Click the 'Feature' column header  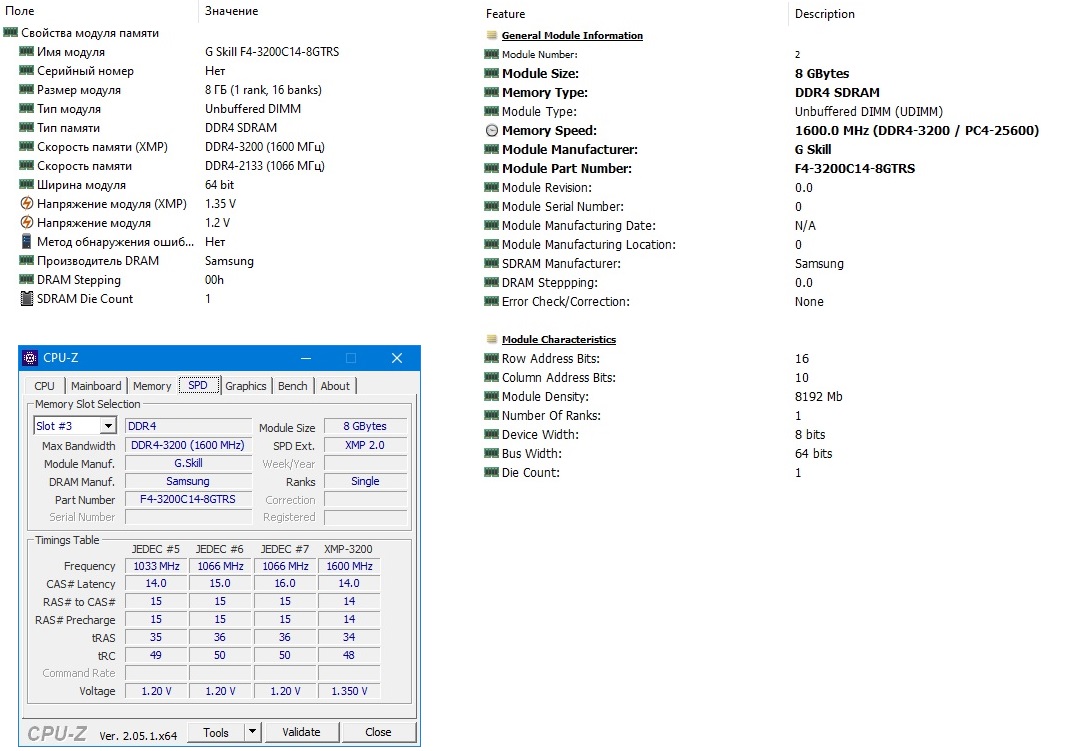click(x=505, y=14)
